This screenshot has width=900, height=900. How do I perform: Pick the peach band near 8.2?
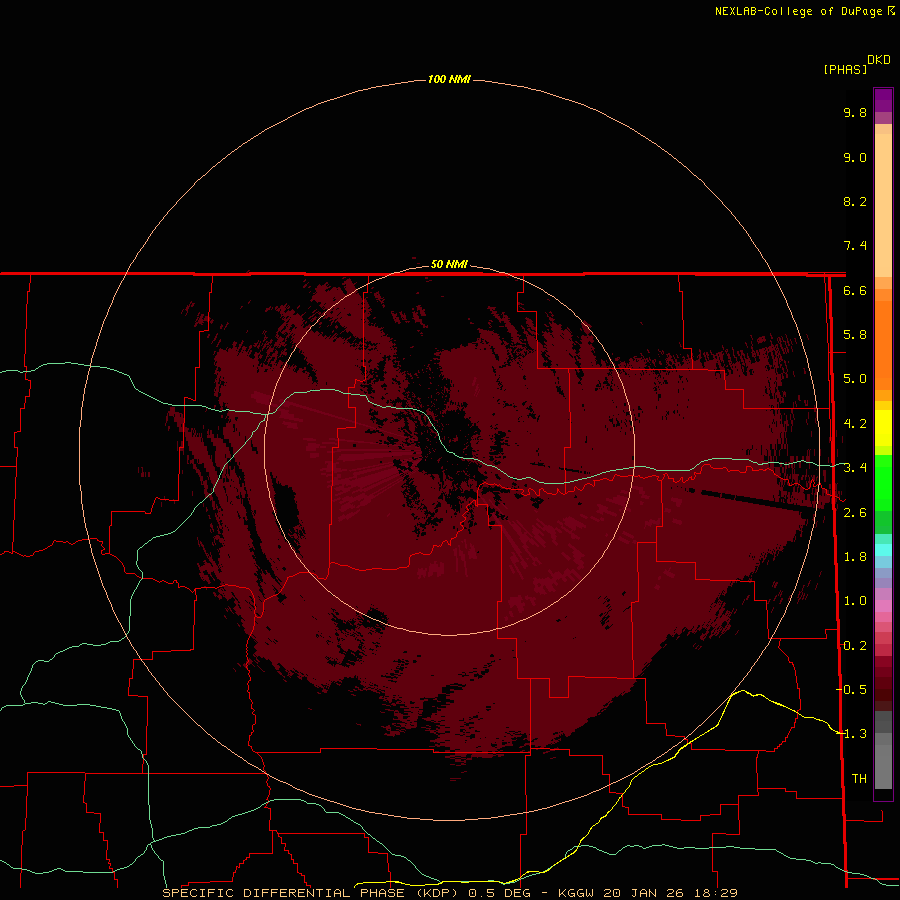point(883,205)
